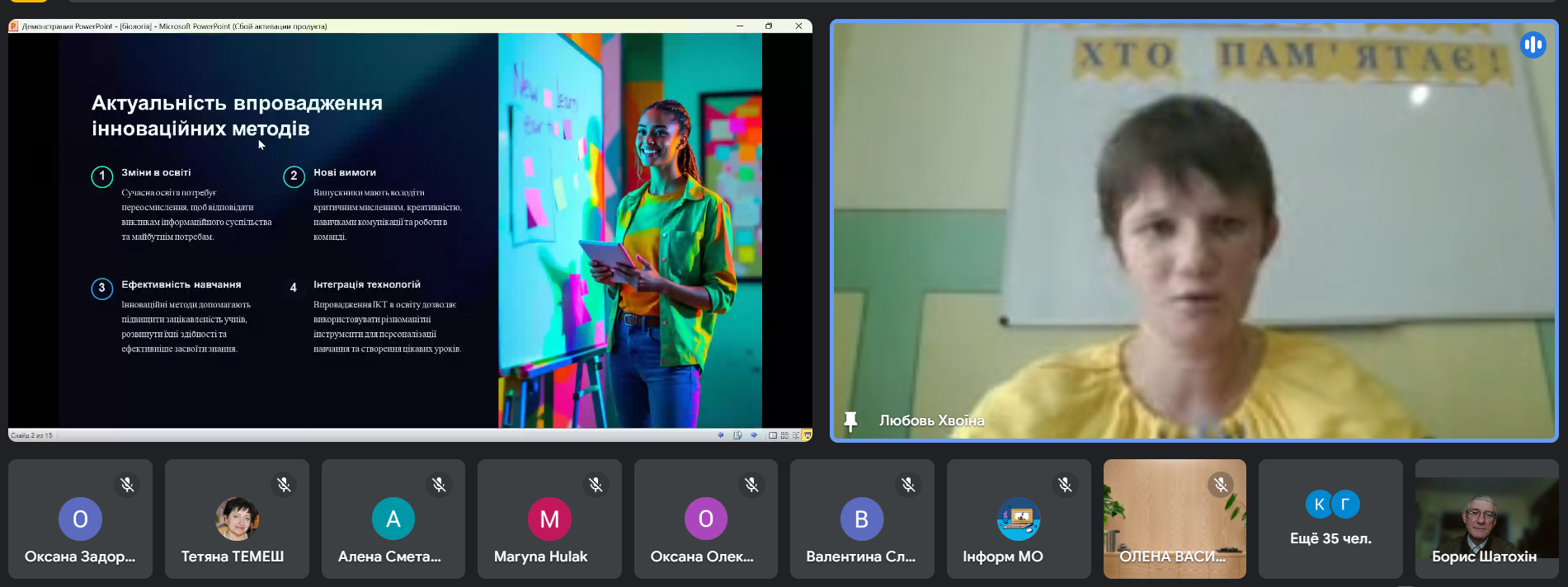Screen dimensions: 1568x587
Task: Click the 'Слайд 2 из 15' status indicator
Action: tap(32, 435)
